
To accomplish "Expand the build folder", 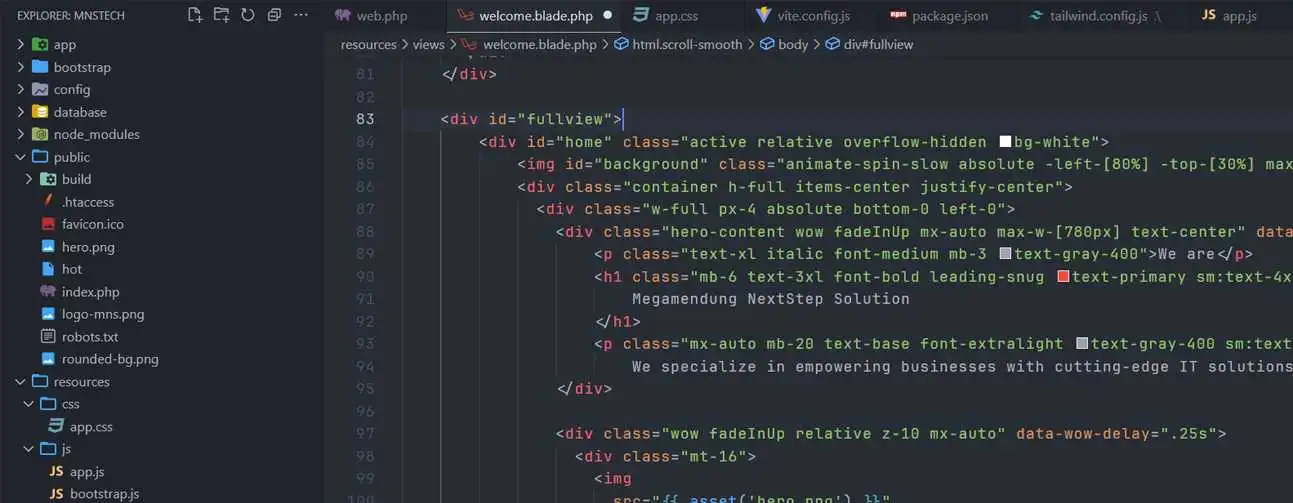I will (x=76, y=179).
